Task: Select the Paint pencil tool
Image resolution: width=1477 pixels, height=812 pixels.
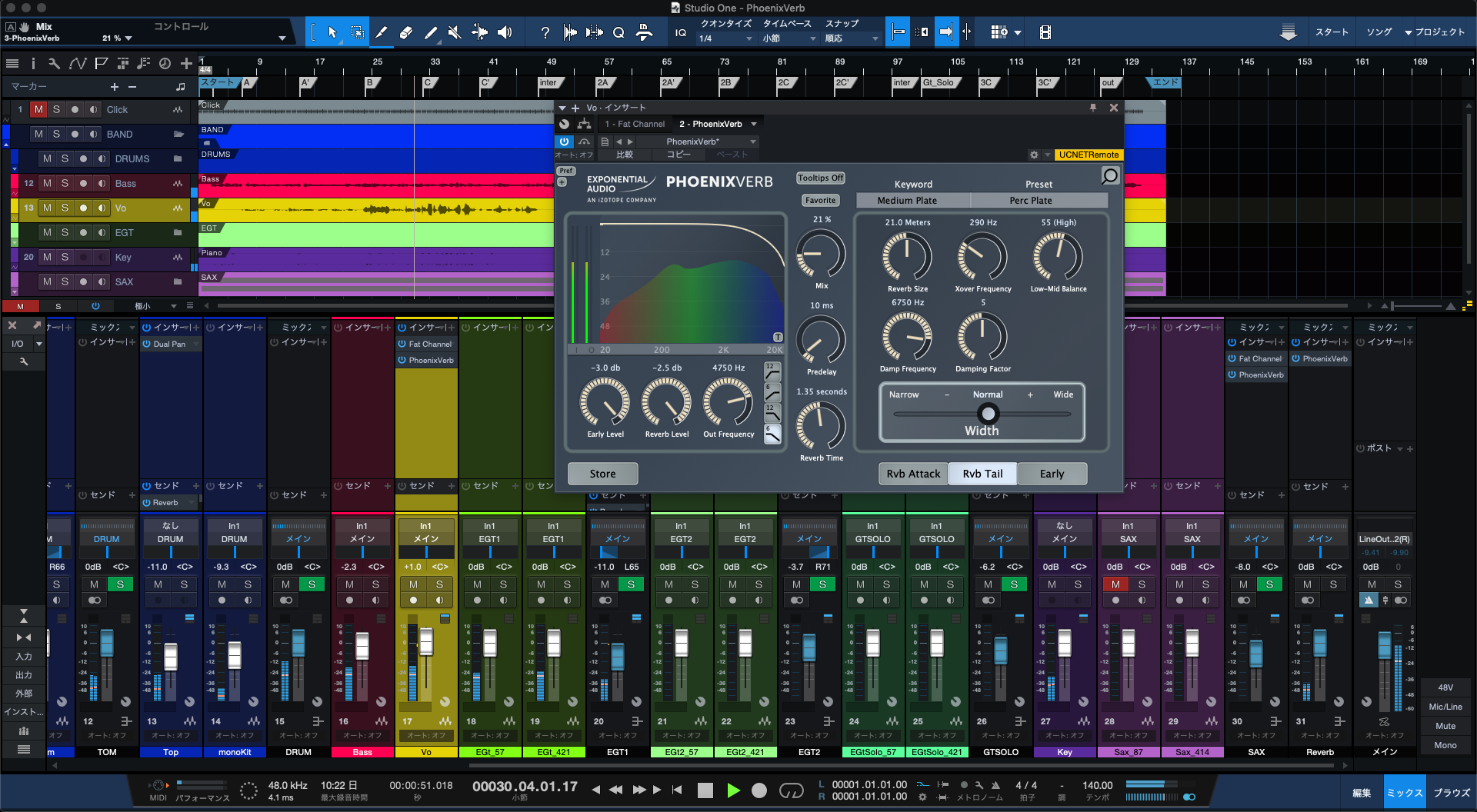Action: click(431, 32)
